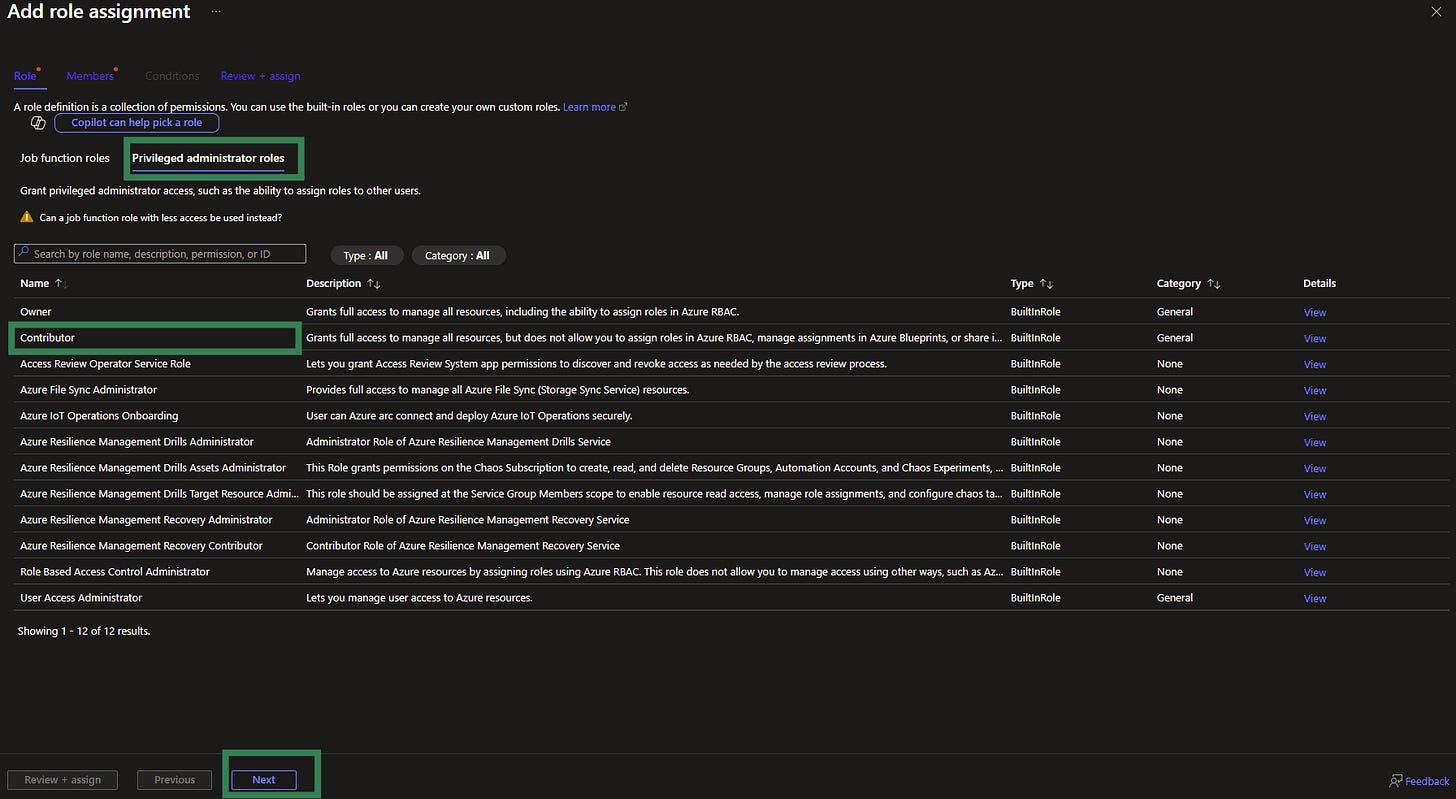Image resolution: width=1456 pixels, height=799 pixels.
Task: View details for Azure IoT Operations Onboarding
Action: point(1314,416)
